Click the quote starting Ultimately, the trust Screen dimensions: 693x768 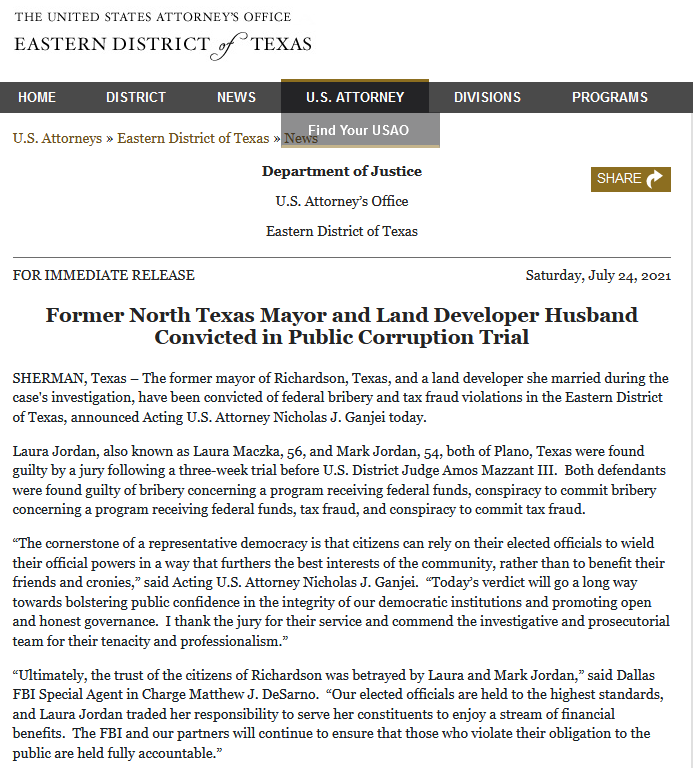pyautogui.click(x=338, y=714)
